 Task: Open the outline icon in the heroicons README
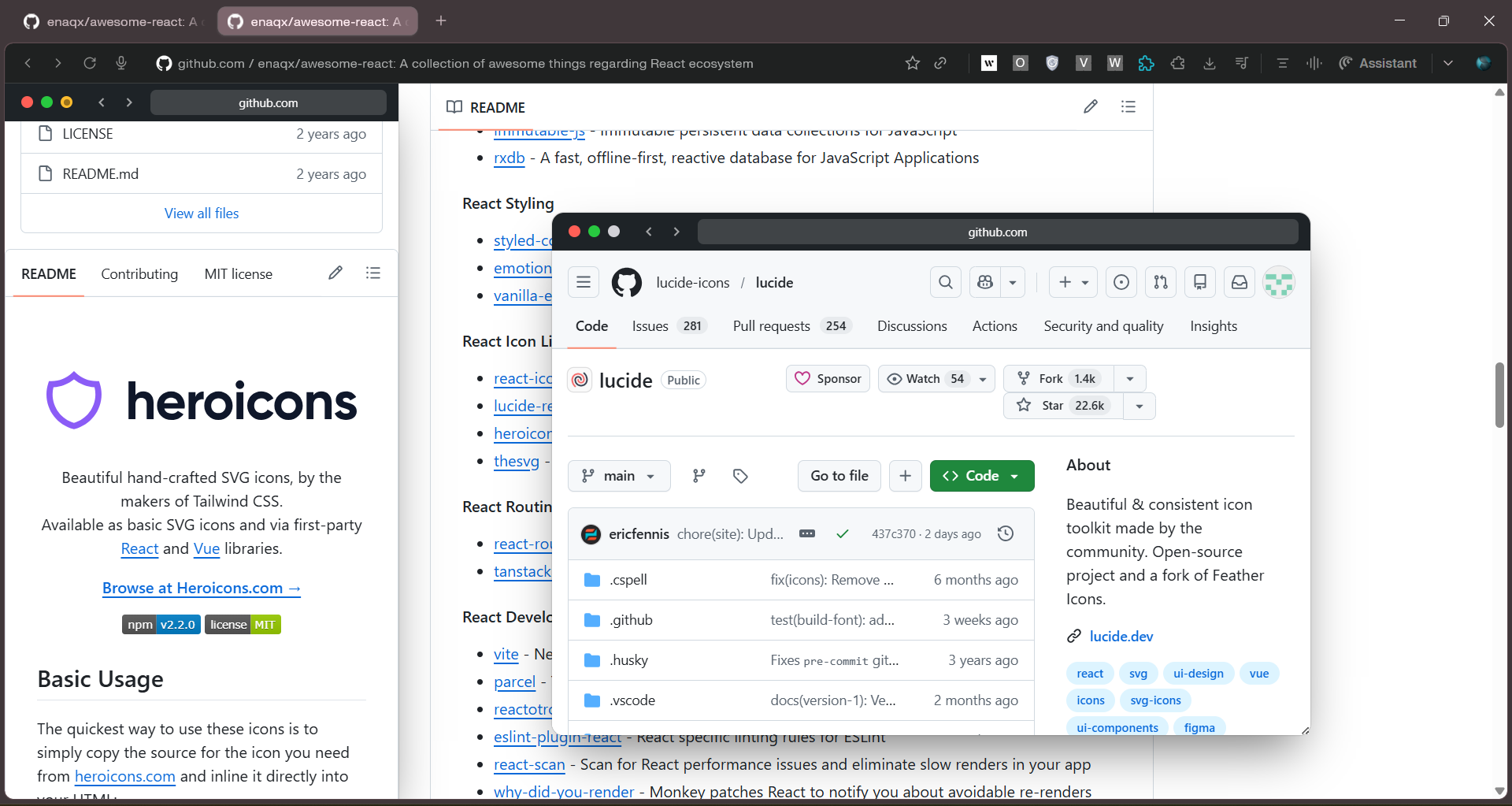(x=373, y=273)
